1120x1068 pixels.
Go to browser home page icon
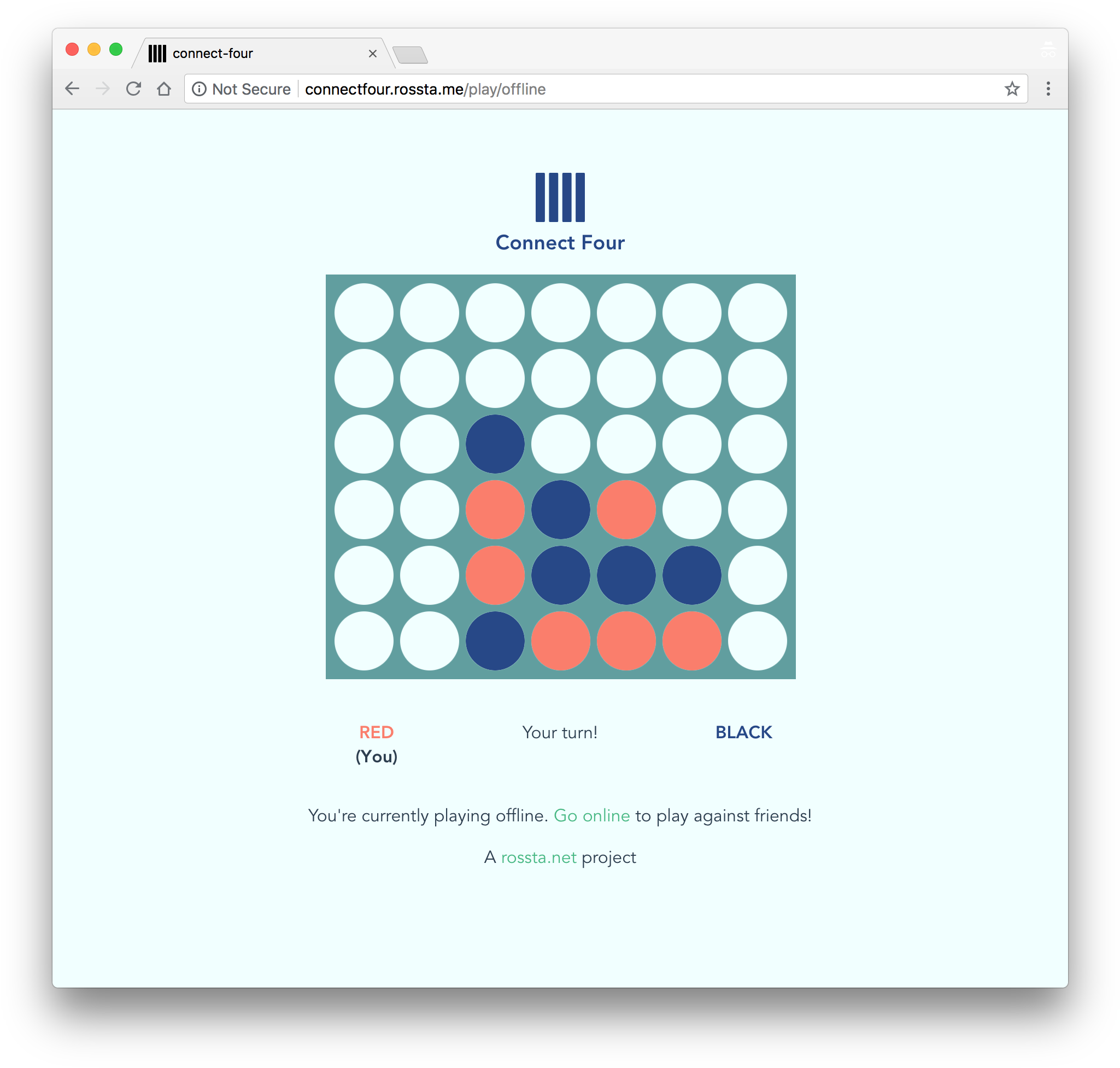pyautogui.click(x=165, y=89)
